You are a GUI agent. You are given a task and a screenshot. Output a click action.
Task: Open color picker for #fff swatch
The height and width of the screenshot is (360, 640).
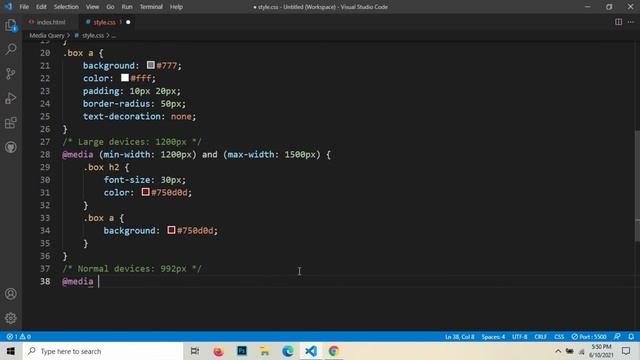pos(125,78)
